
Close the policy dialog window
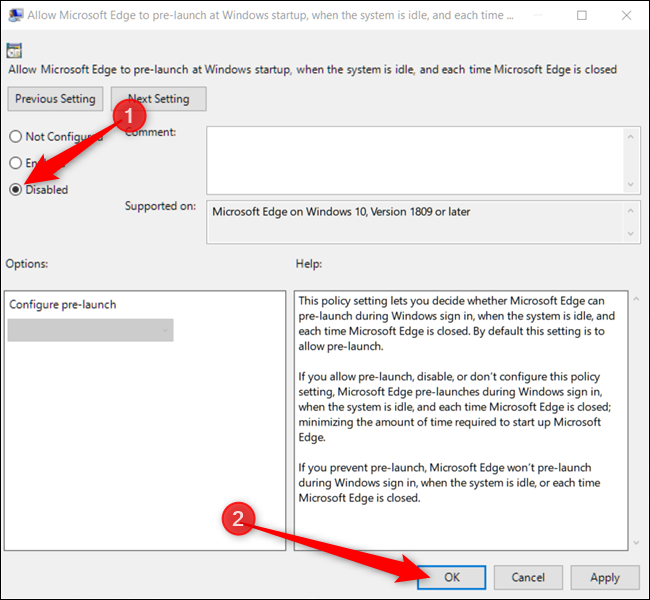point(626,15)
